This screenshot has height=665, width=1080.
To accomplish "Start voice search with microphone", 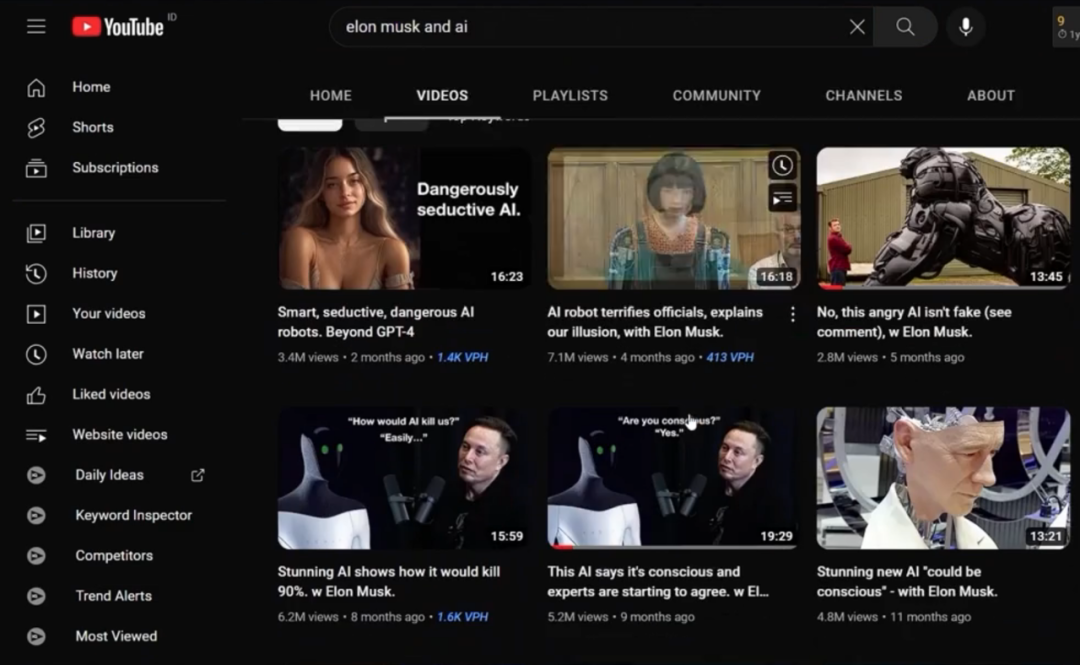I will pyautogui.click(x=965, y=27).
